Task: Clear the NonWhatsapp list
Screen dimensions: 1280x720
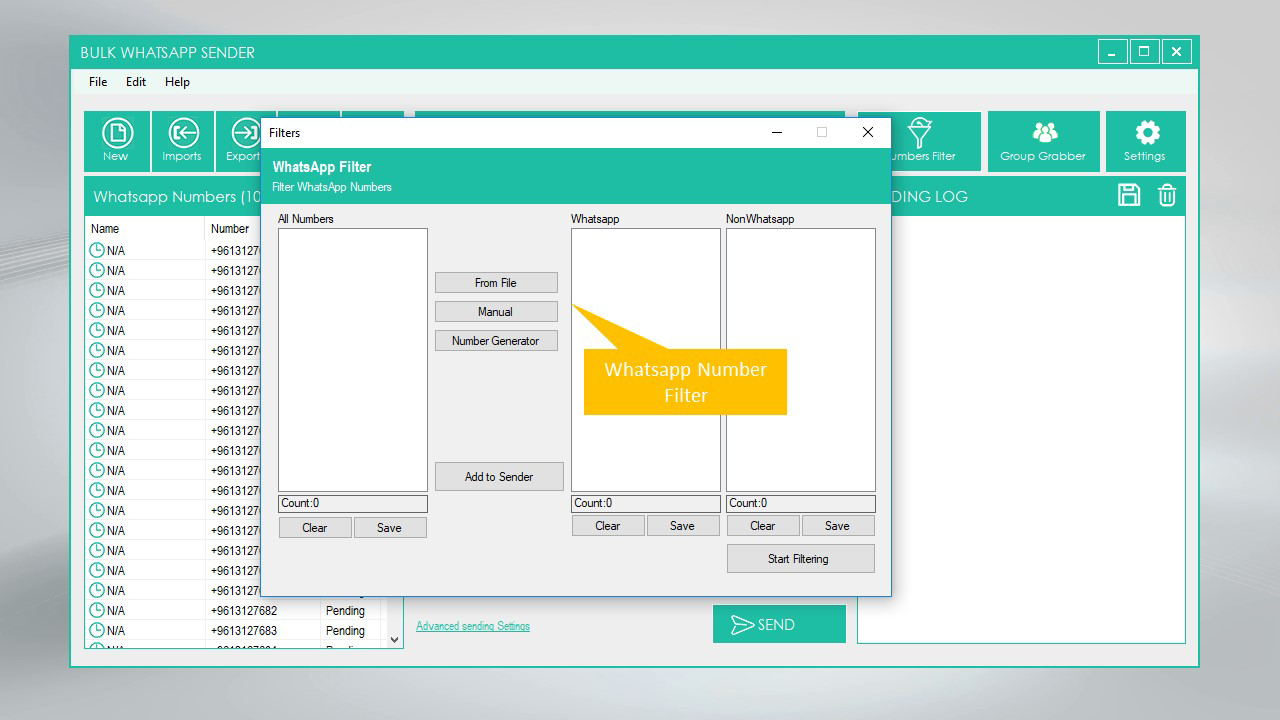Action: [x=763, y=525]
